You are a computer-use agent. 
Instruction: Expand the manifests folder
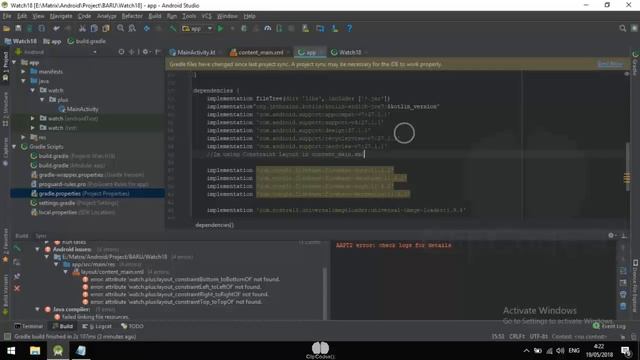click(24, 72)
